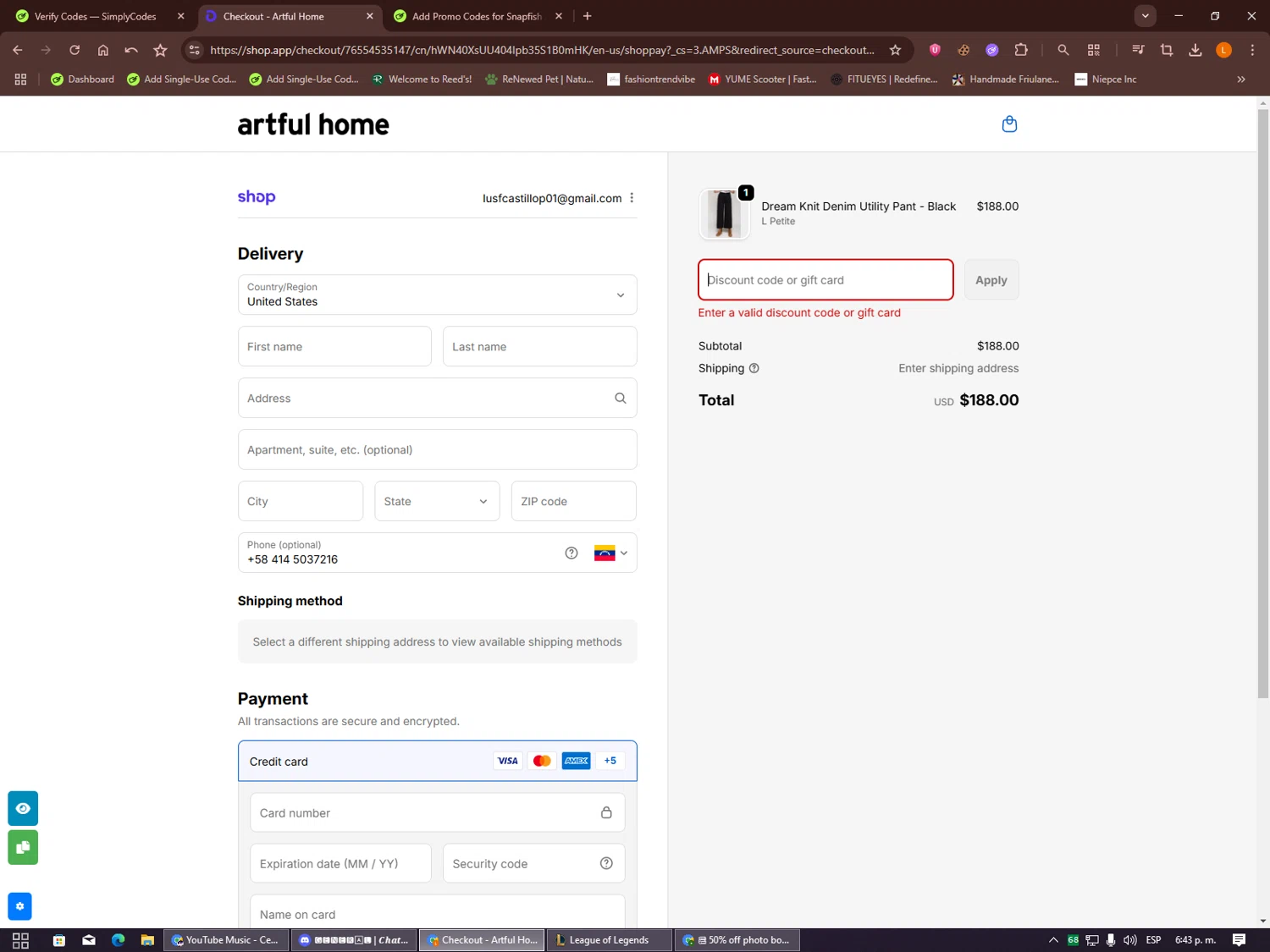Click the card number lock icon

click(x=606, y=812)
